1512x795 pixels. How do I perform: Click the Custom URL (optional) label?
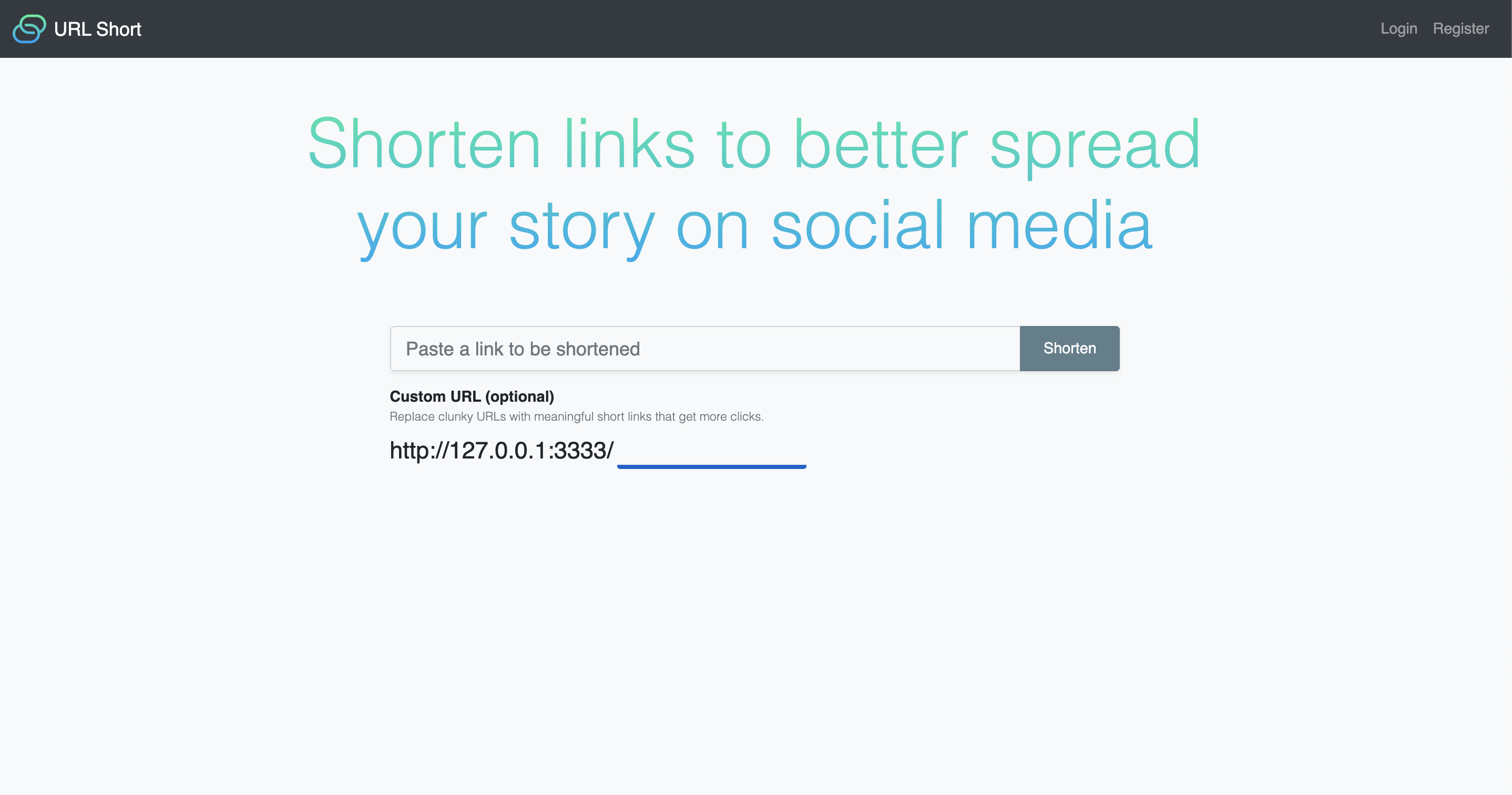472,396
